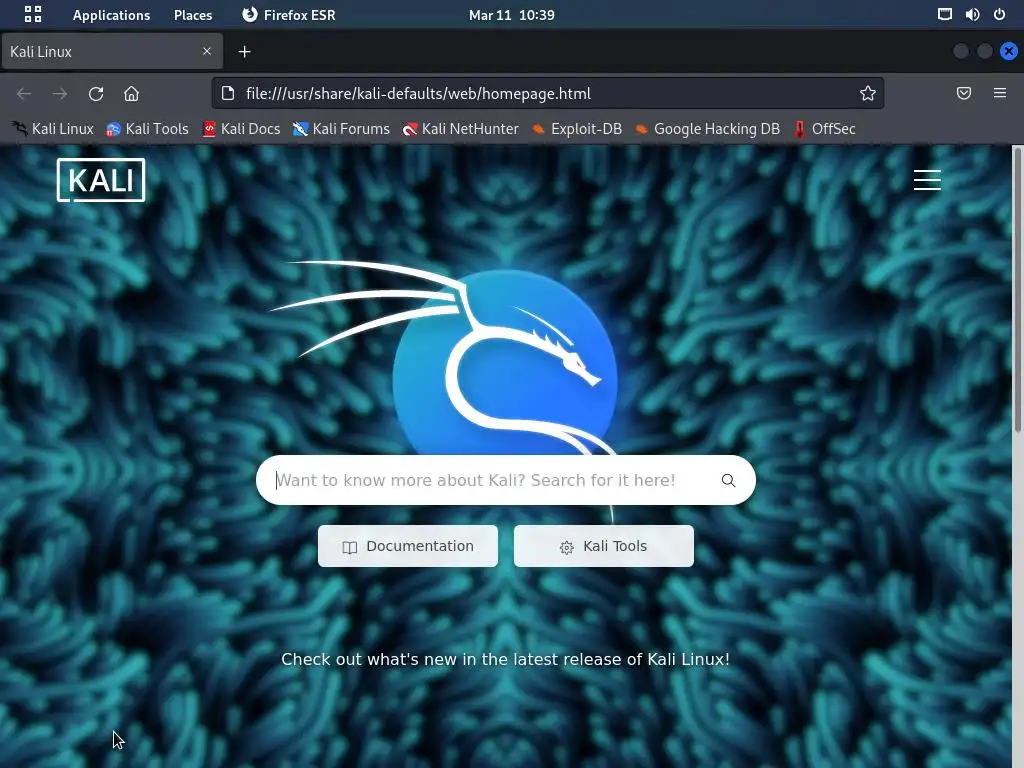Open the Places menu
Screen dimensions: 1024x768
pos(193,15)
